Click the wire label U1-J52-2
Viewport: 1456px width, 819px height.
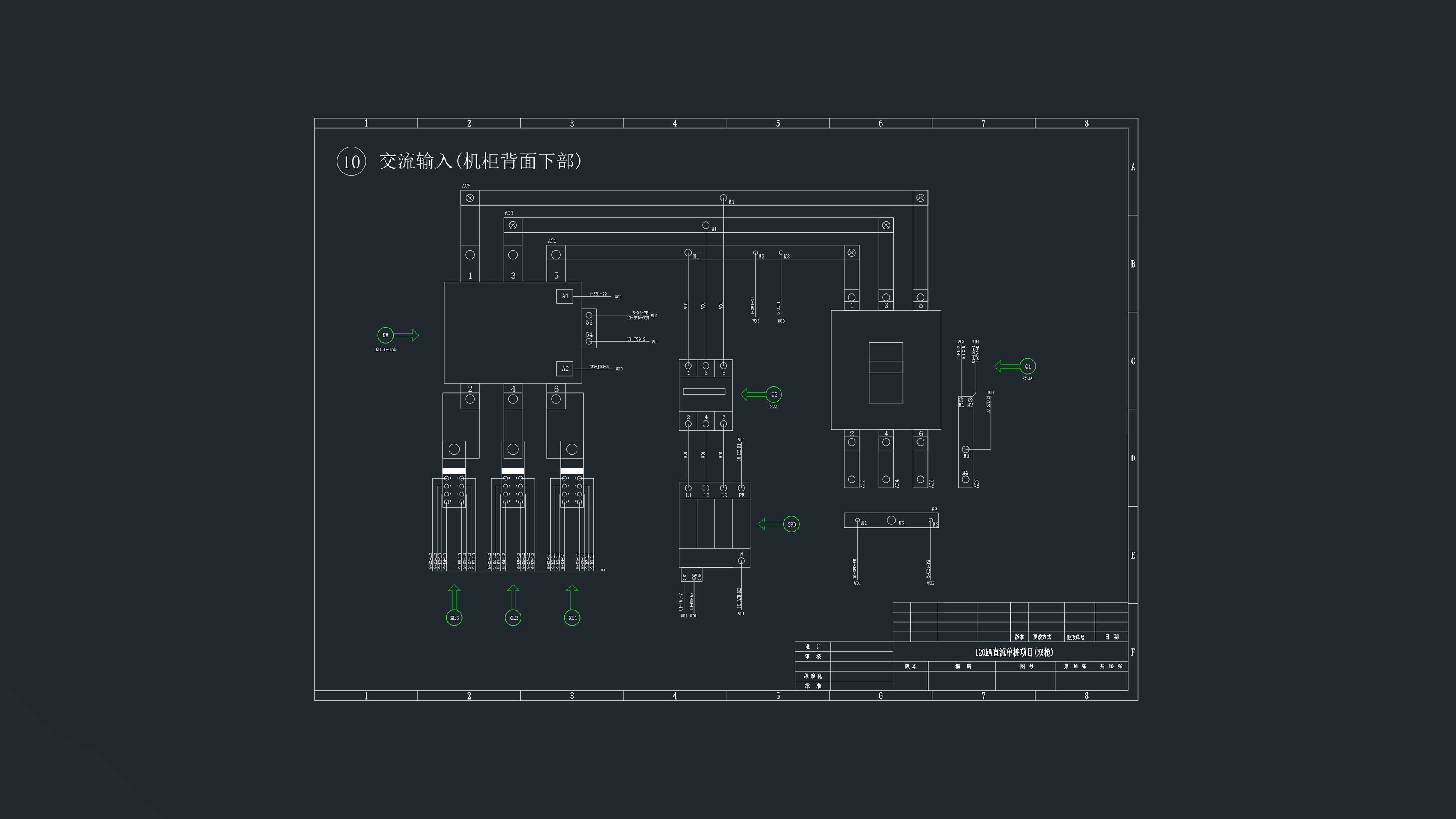click(600, 366)
